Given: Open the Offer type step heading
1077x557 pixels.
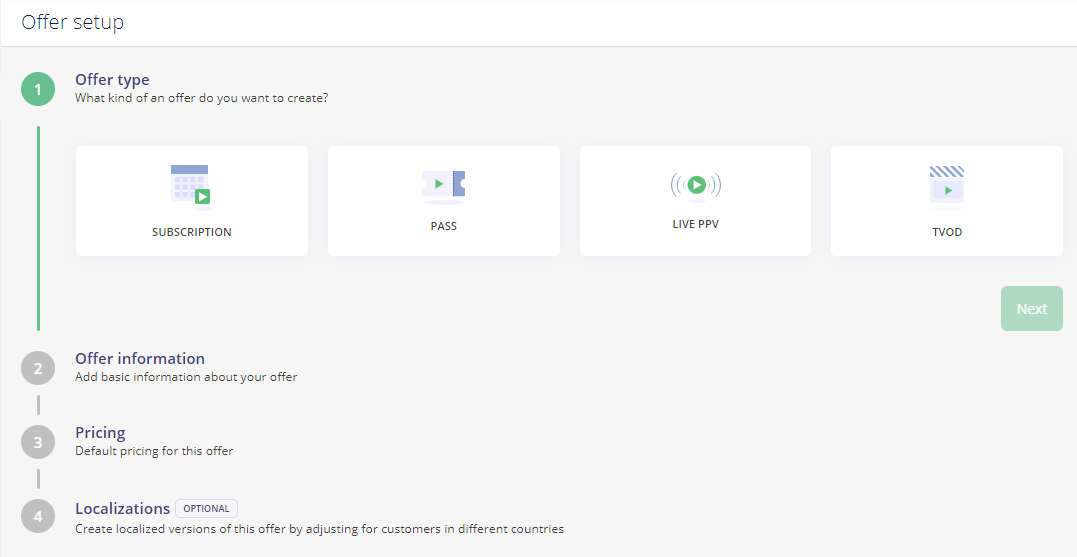Looking at the screenshot, I should [112, 80].
